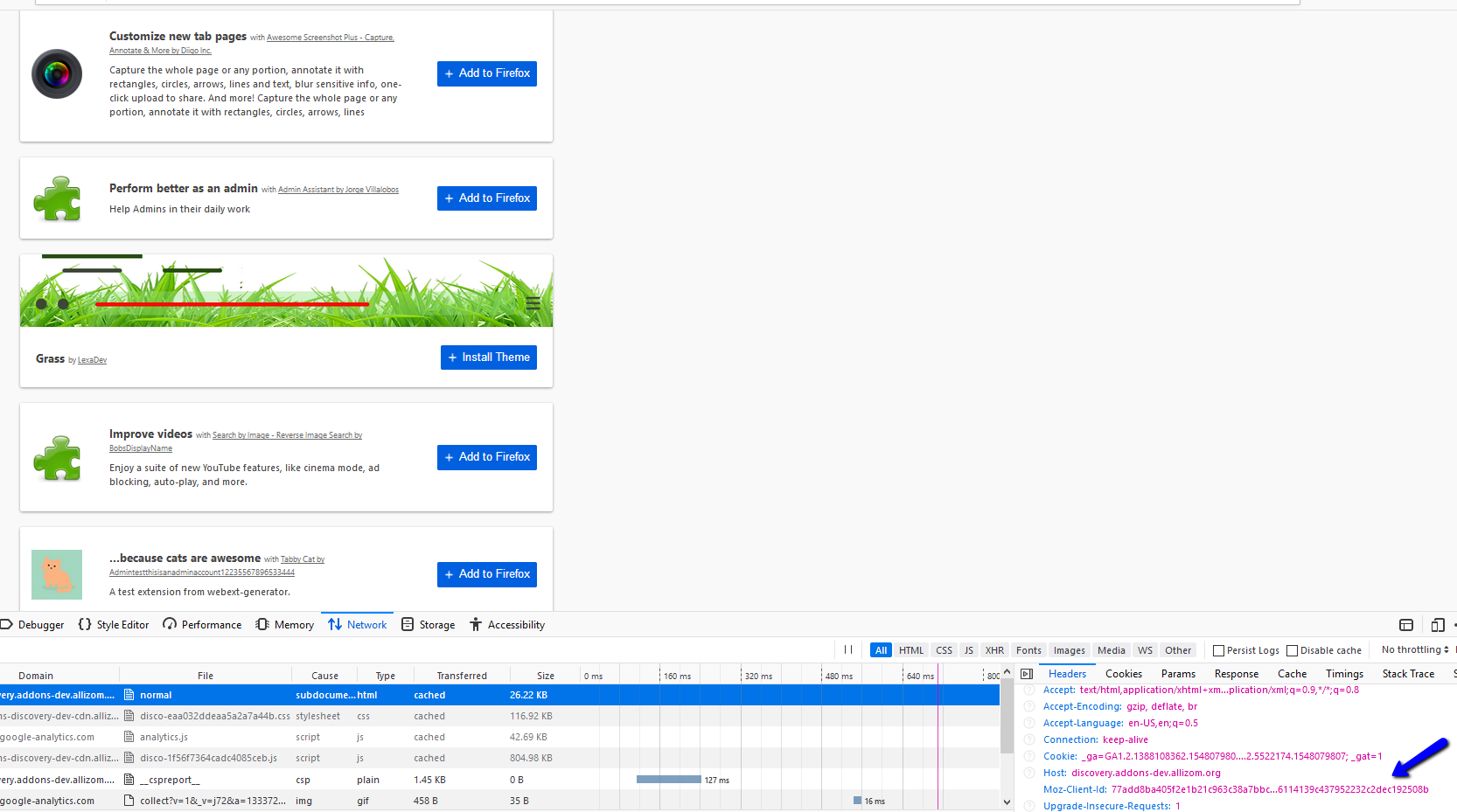Click file icon of disco-1f56f7364 script request
Image resolution: width=1457 pixels, height=812 pixels.
point(129,759)
